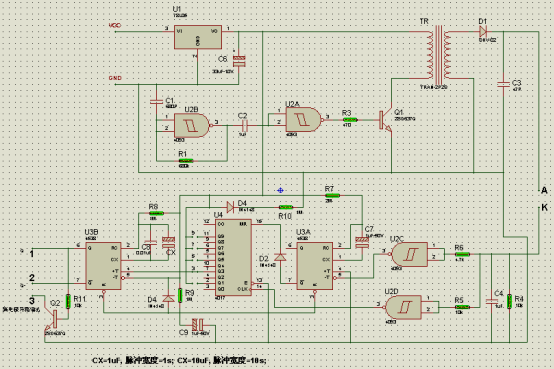This screenshot has height=369, width=554.
Task: Select the CX pulse width note text
Action: tap(179, 361)
